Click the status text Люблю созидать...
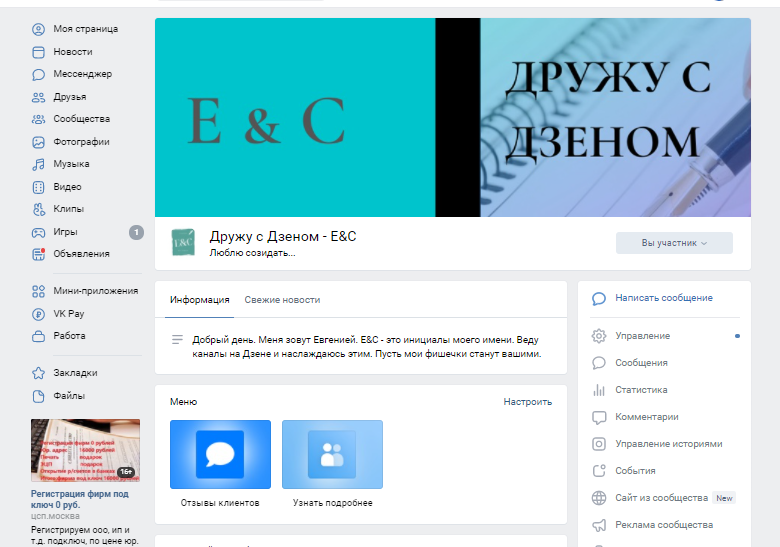Screen dimensions: 780x547 252,253
